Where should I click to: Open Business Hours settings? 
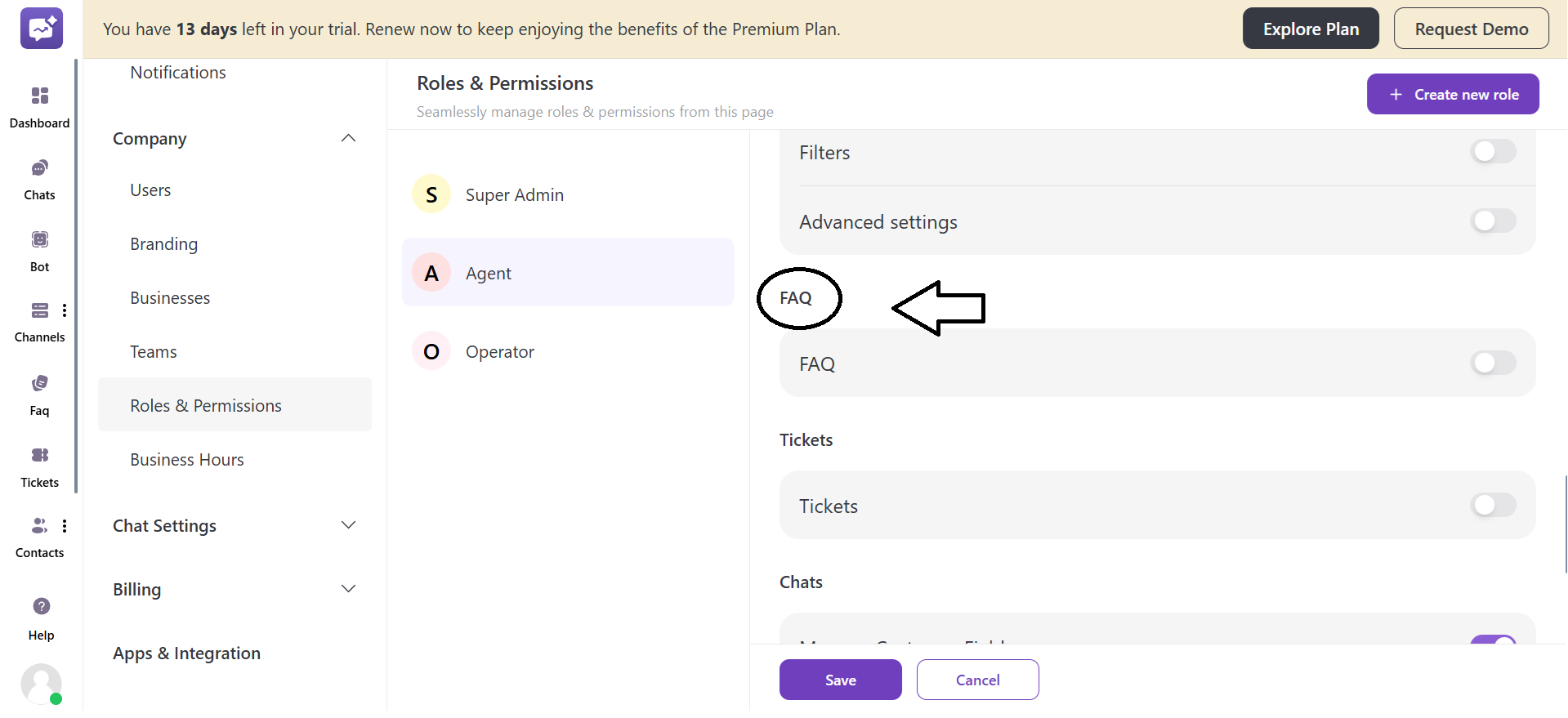pos(186,459)
